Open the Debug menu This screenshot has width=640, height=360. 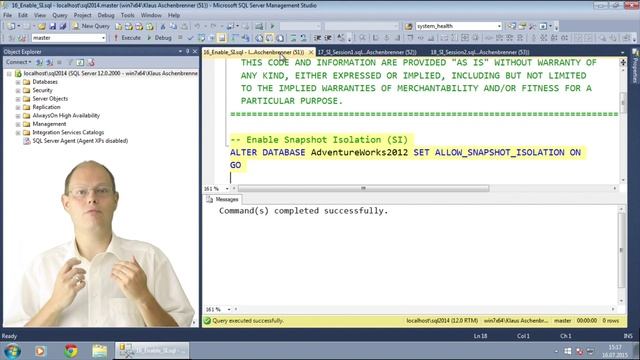[x=106, y=15]
